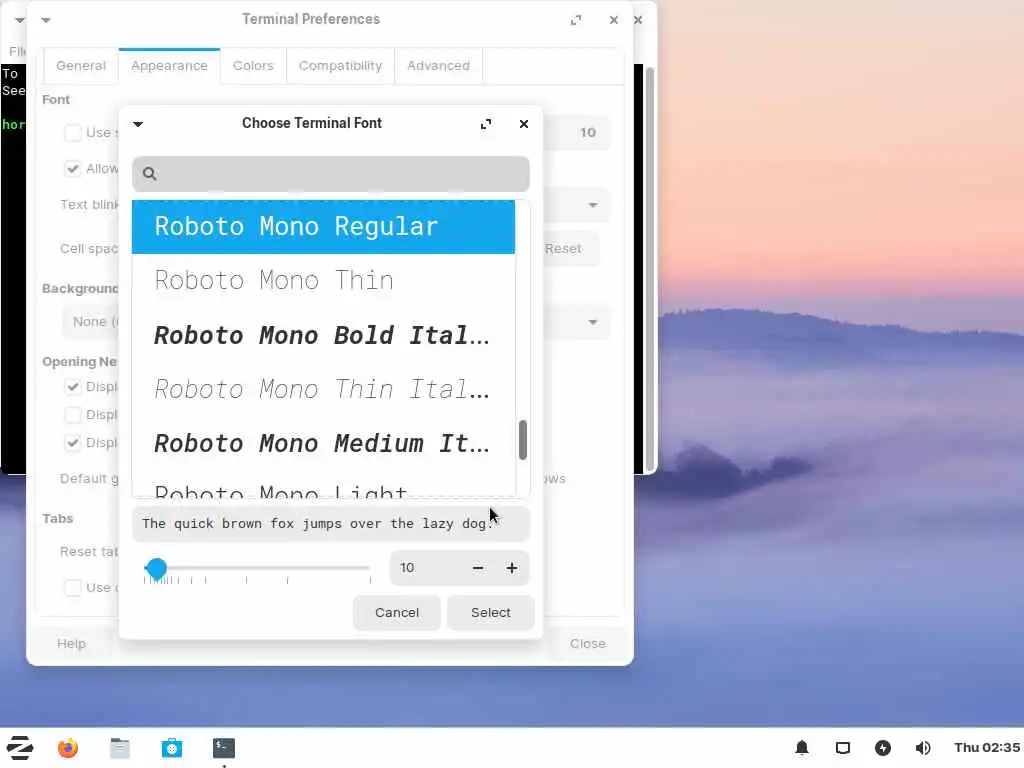Open the power tray indicator
The image size is (1024, 768).
click(x=883, y=748)
